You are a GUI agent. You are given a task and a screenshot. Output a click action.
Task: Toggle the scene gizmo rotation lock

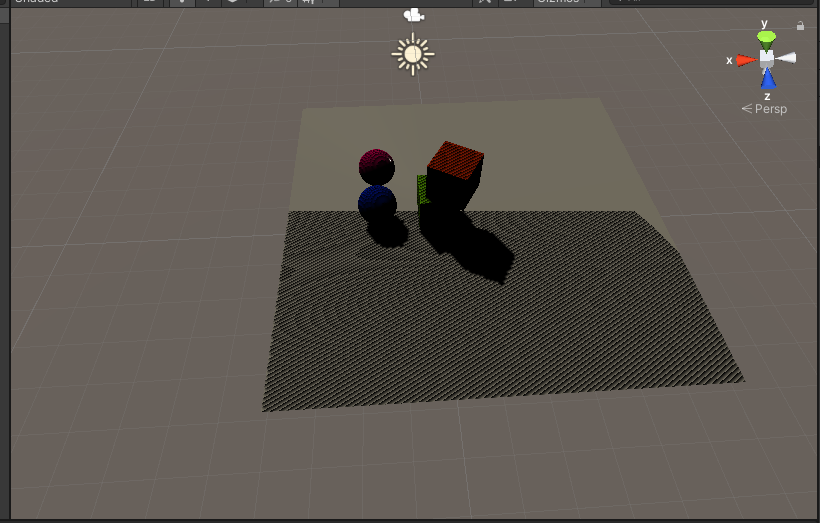pyautogui.click(x=800, y=26)
